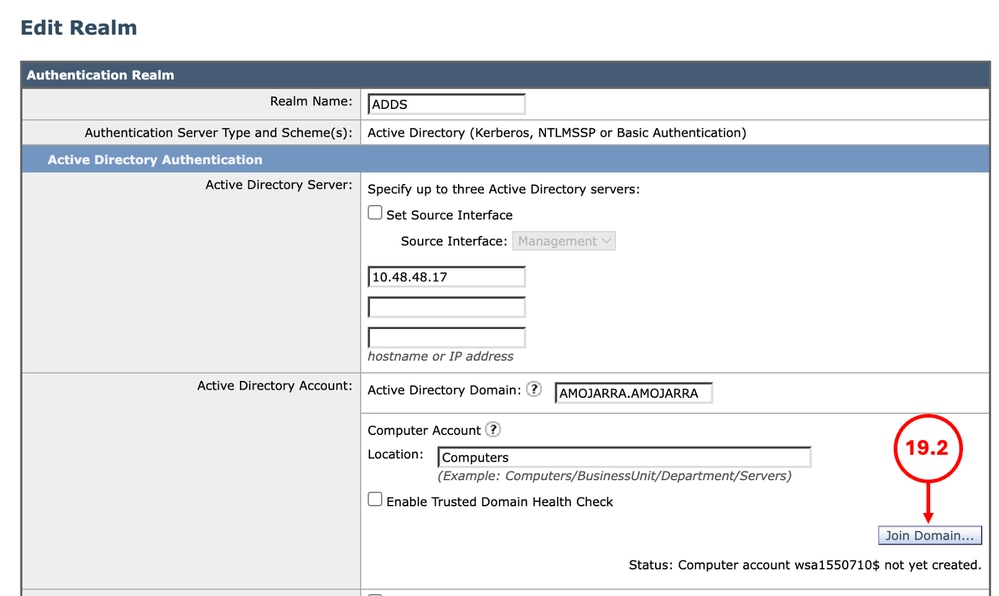The height and width of the screenshot is (596, 999).
Task: Click the empty third Active Directory server field
Action: pyautogui.click(x=446, y=336)
